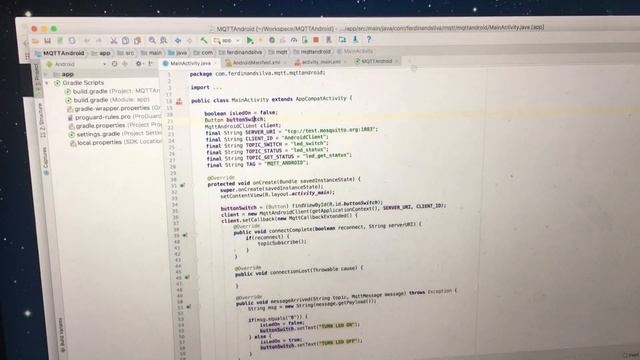The image size is (640, 360).
Task: Click the Paste clipboard icon
Action: click(x=138, y=40)
